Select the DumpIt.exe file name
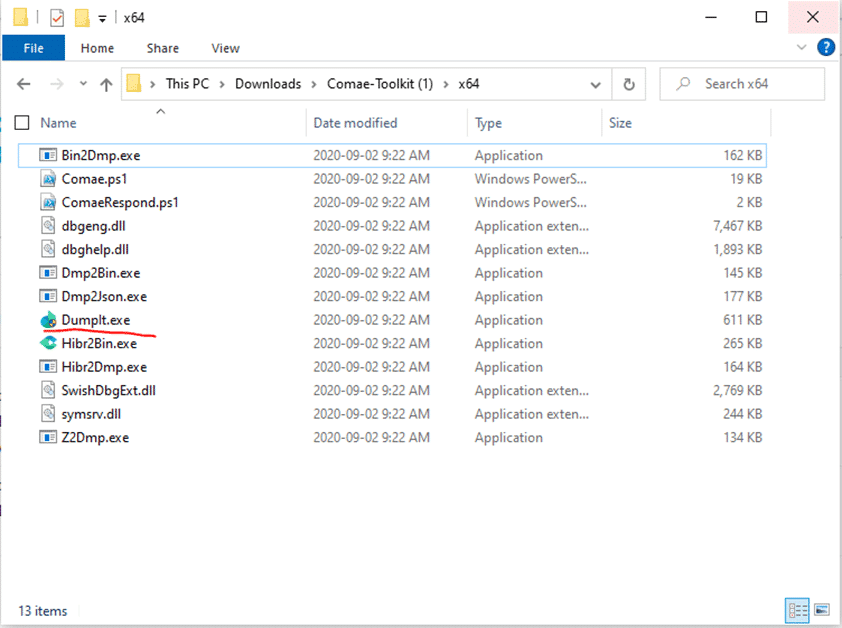The image size is (842, 628). coord(96,320)
